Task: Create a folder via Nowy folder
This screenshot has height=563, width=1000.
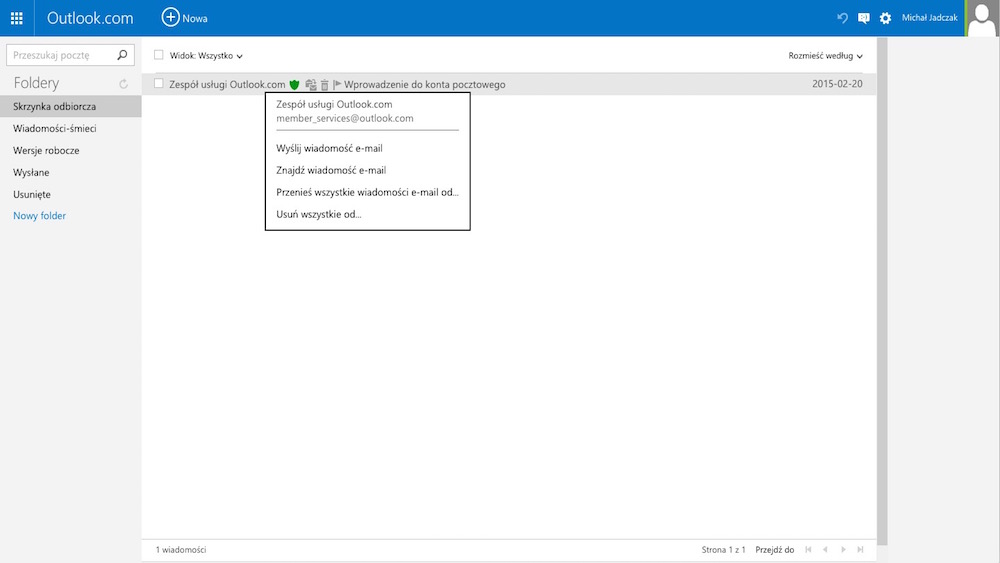Action: (x=40, y=216)
